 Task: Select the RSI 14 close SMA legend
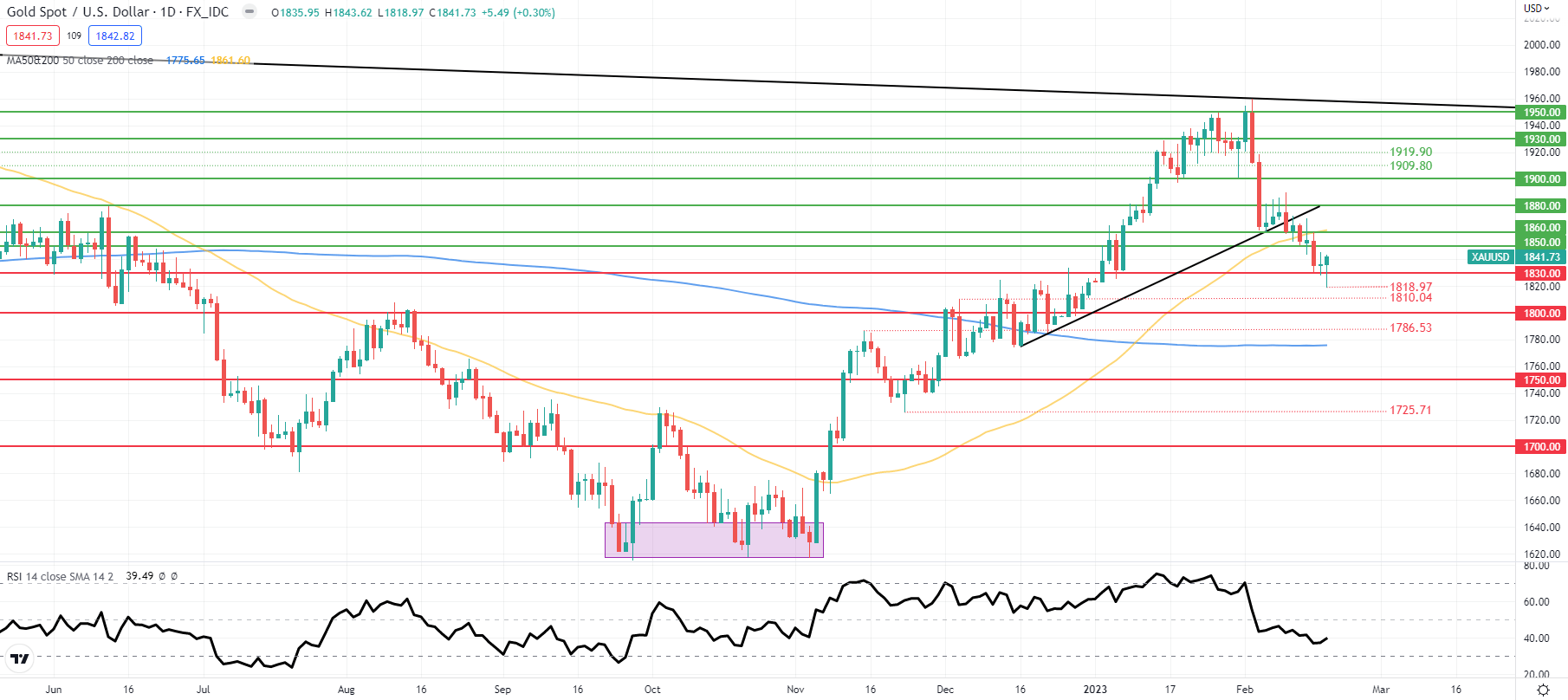click(61, 576)
